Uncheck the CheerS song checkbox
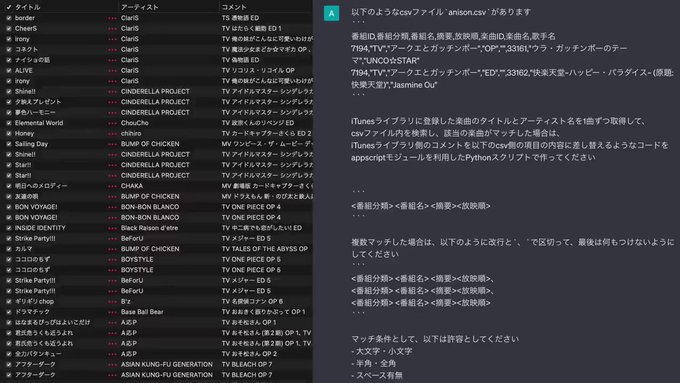This screenshot has width=680, height=383. 9,29
